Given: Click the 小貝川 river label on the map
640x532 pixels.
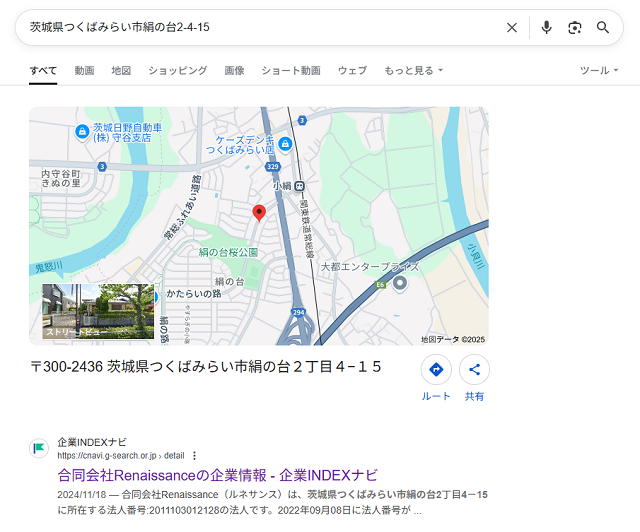Looking at the screenshot, I should [x=476, y=256].
